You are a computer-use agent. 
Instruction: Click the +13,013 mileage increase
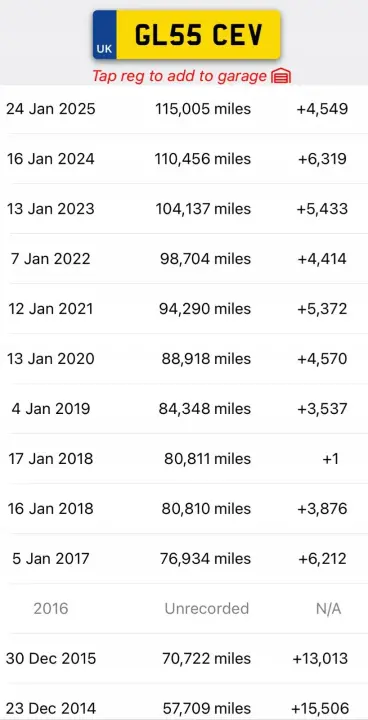[320, 659]
